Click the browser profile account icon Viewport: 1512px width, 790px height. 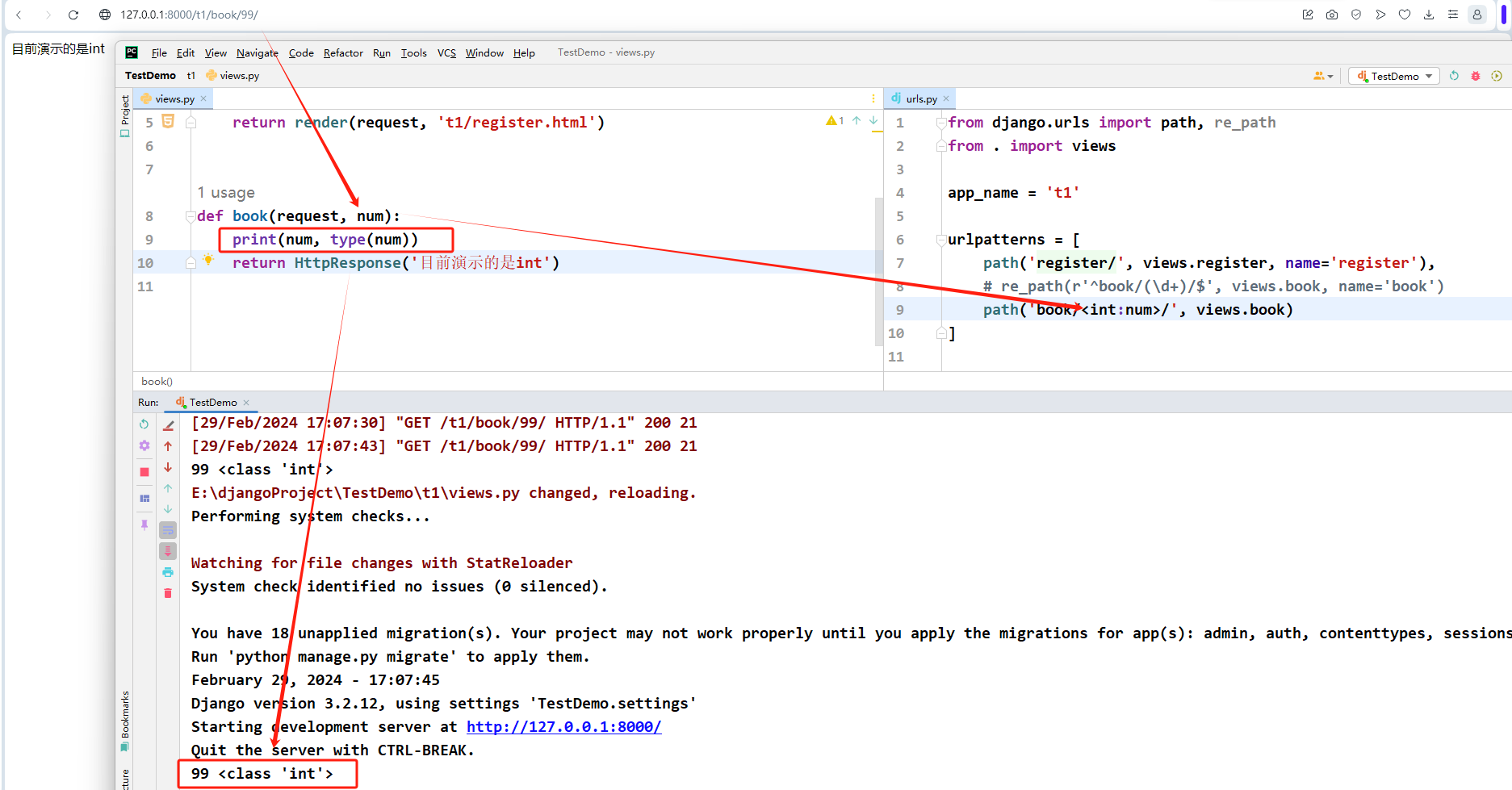tap(1477, 15)
